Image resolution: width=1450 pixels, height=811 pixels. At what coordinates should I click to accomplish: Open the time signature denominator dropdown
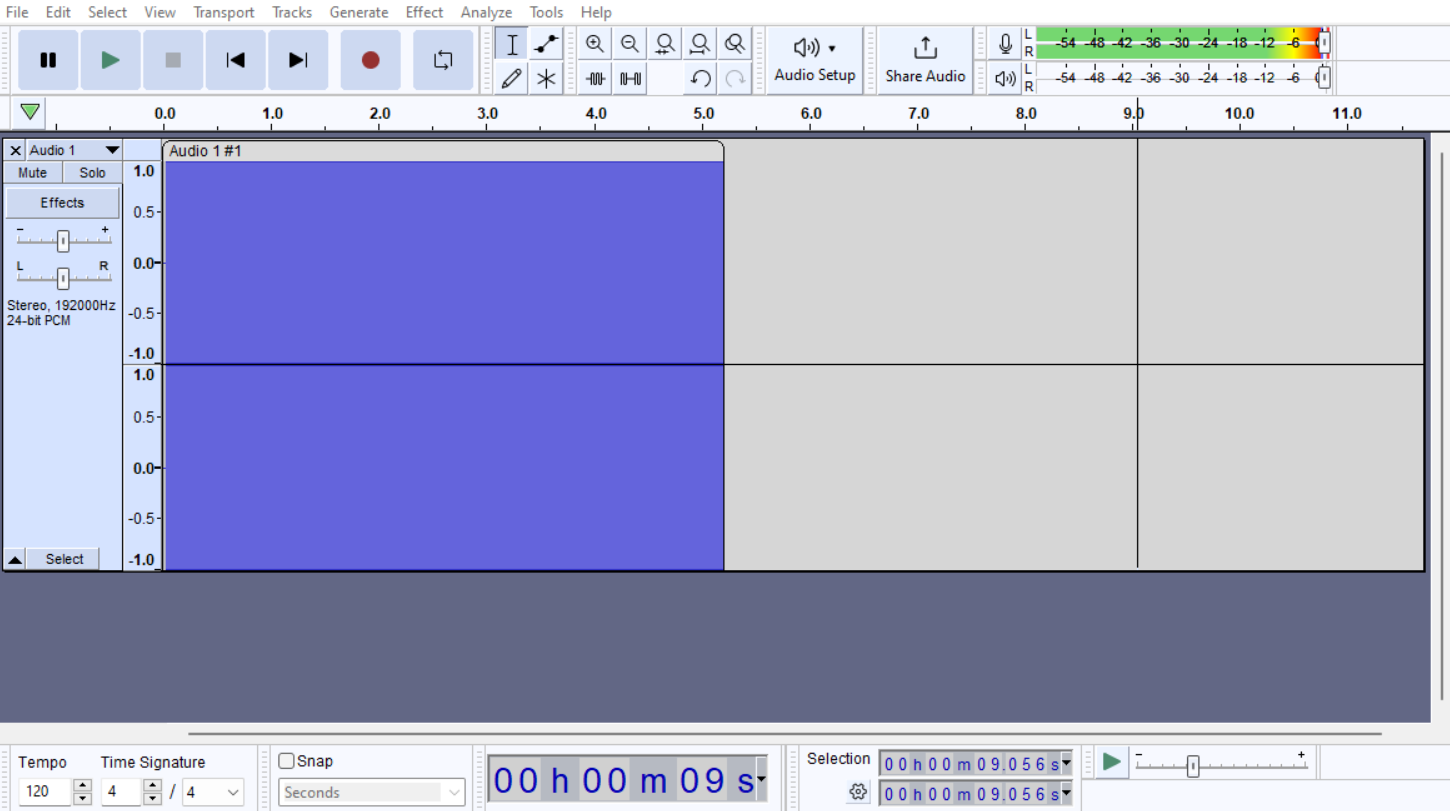click(213, 792)
